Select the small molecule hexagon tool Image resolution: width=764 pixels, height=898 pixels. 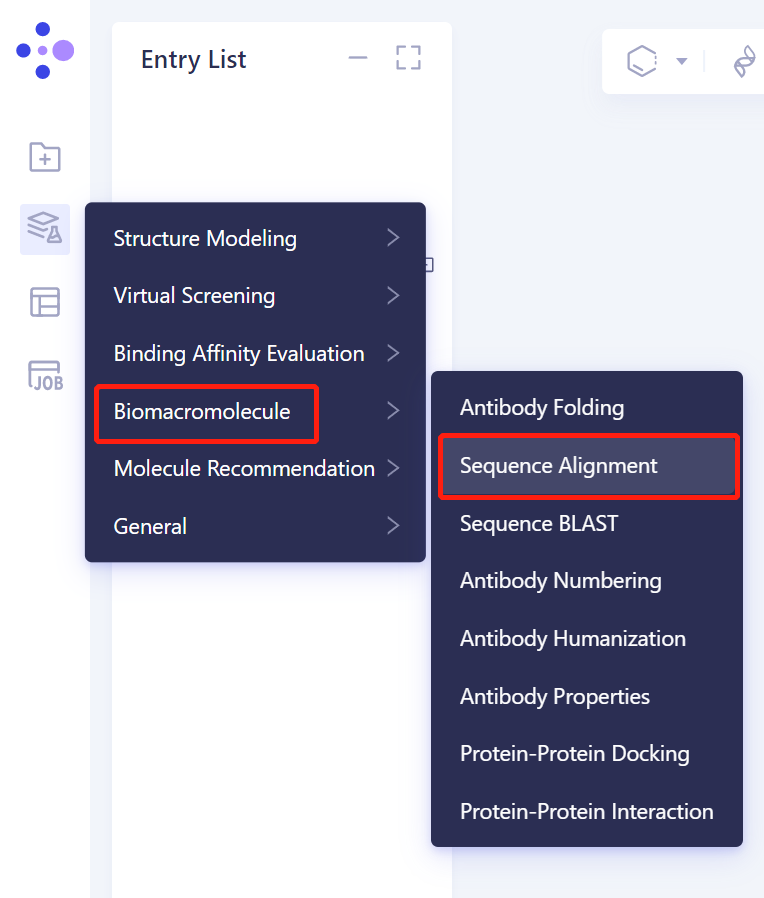[644, 60]
